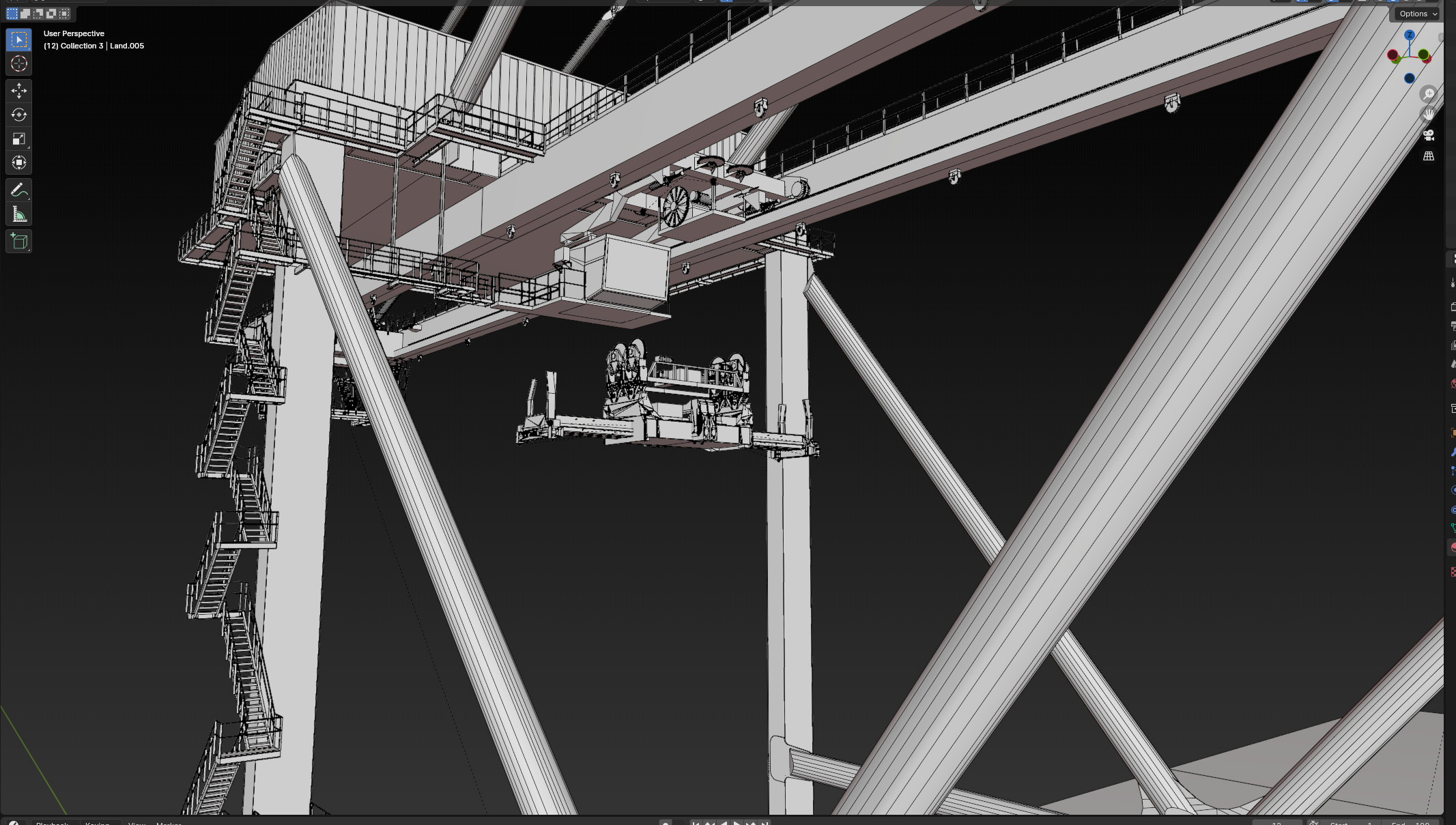Click the Z axis on navigation gizmo
This screenshot has height=825, width=1456.
[x=1410, y=35]
